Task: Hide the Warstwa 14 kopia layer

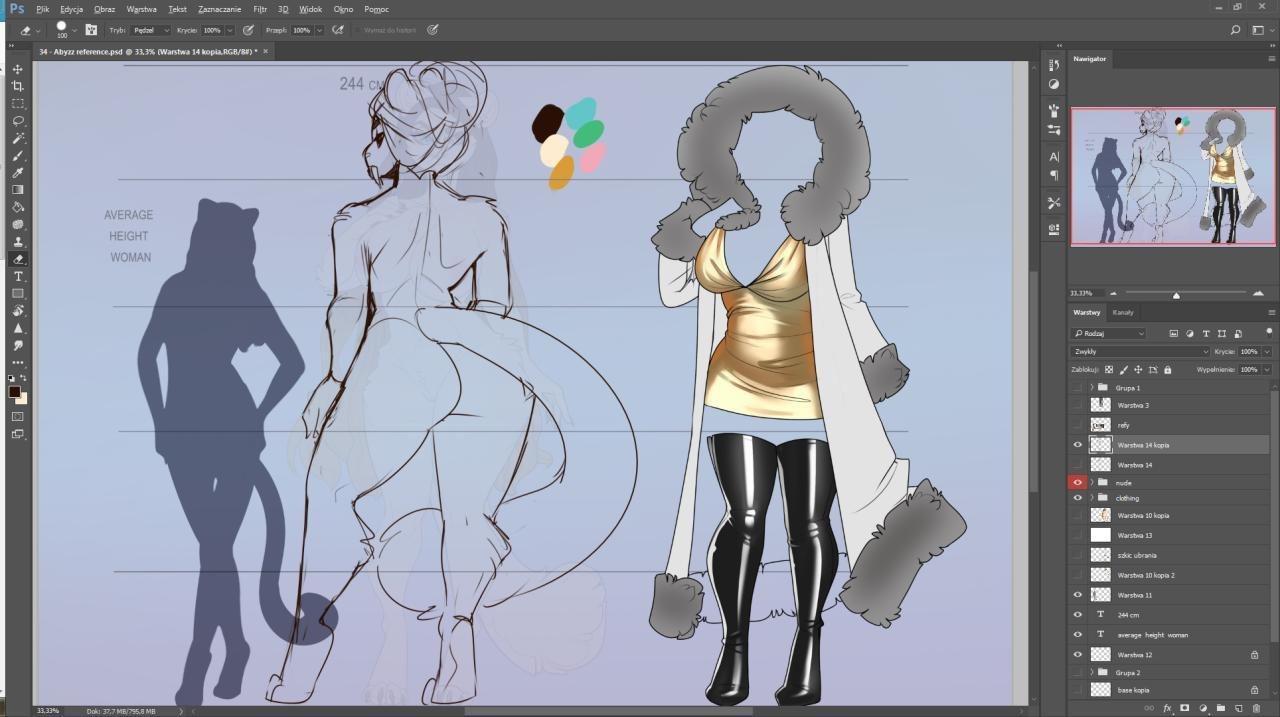Action: tap(1077, 445)
